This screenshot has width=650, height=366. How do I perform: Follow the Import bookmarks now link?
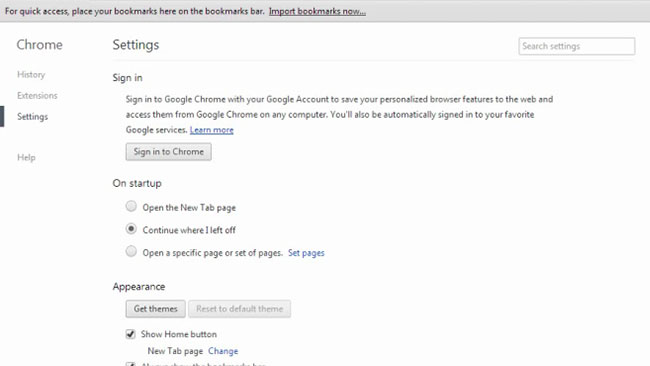(317, 11)
